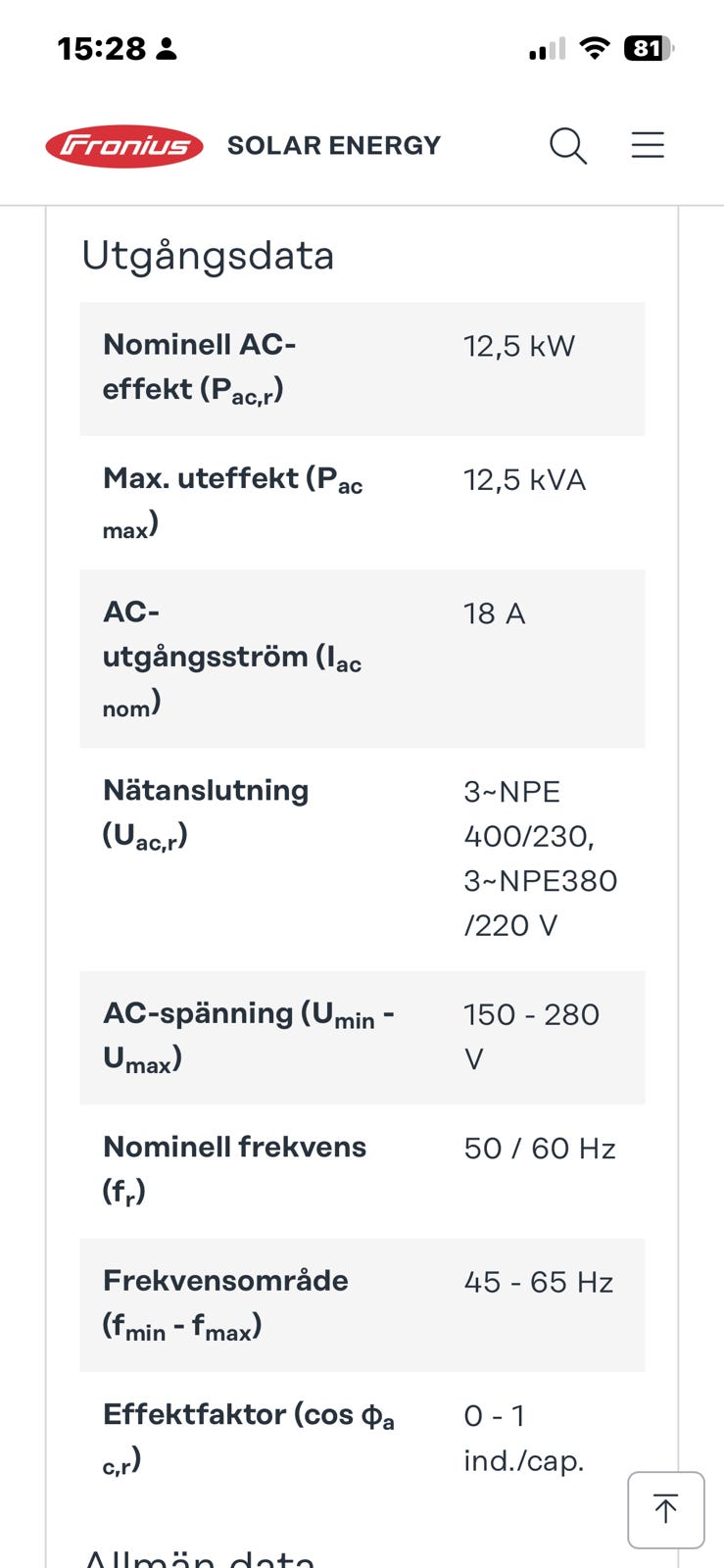Tap the 15:28 clock in the status bar

click(x=101, y=48)
